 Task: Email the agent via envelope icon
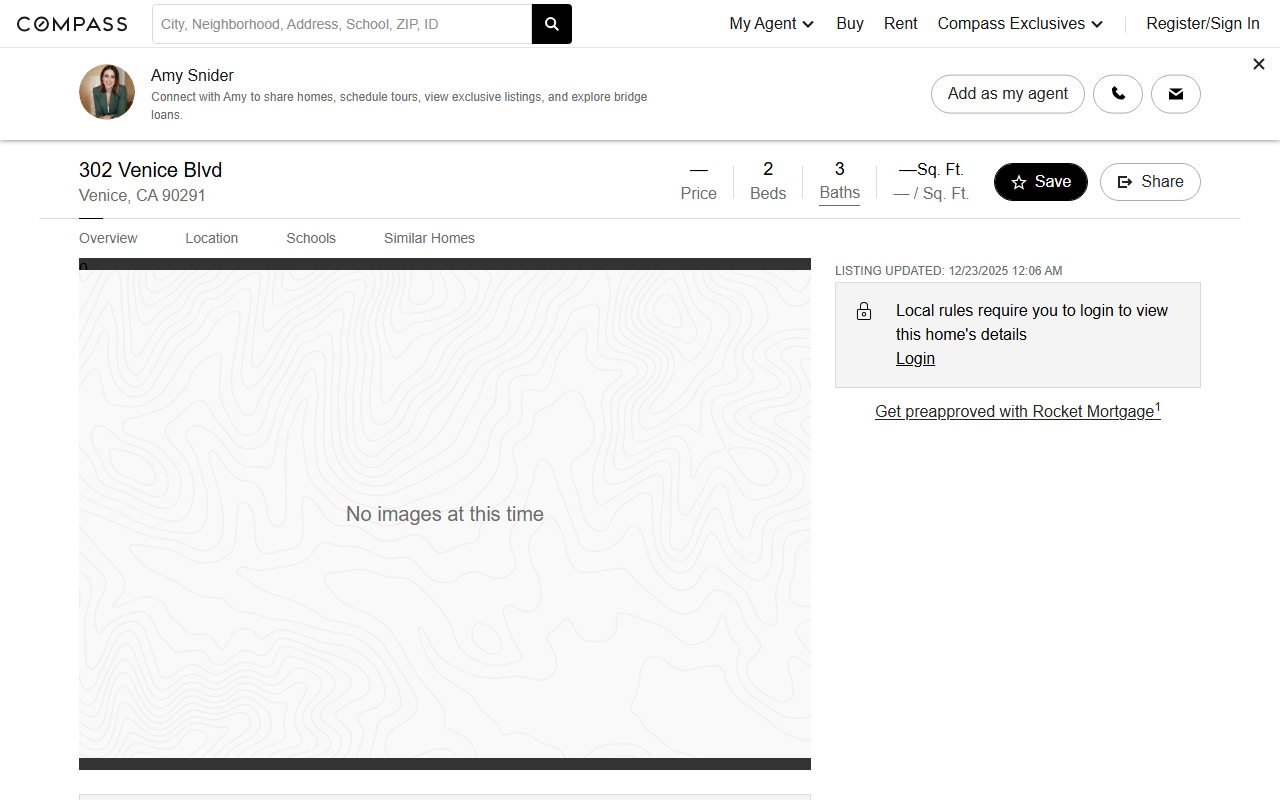(1176, 94)
